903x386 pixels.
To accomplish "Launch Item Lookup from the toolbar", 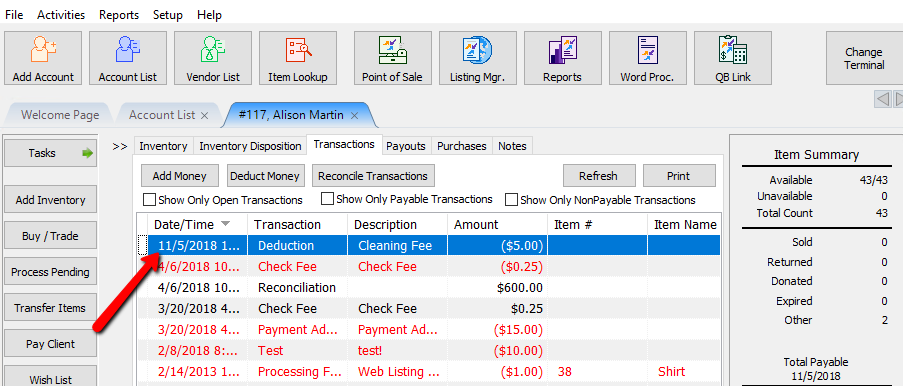I will 298,58.
